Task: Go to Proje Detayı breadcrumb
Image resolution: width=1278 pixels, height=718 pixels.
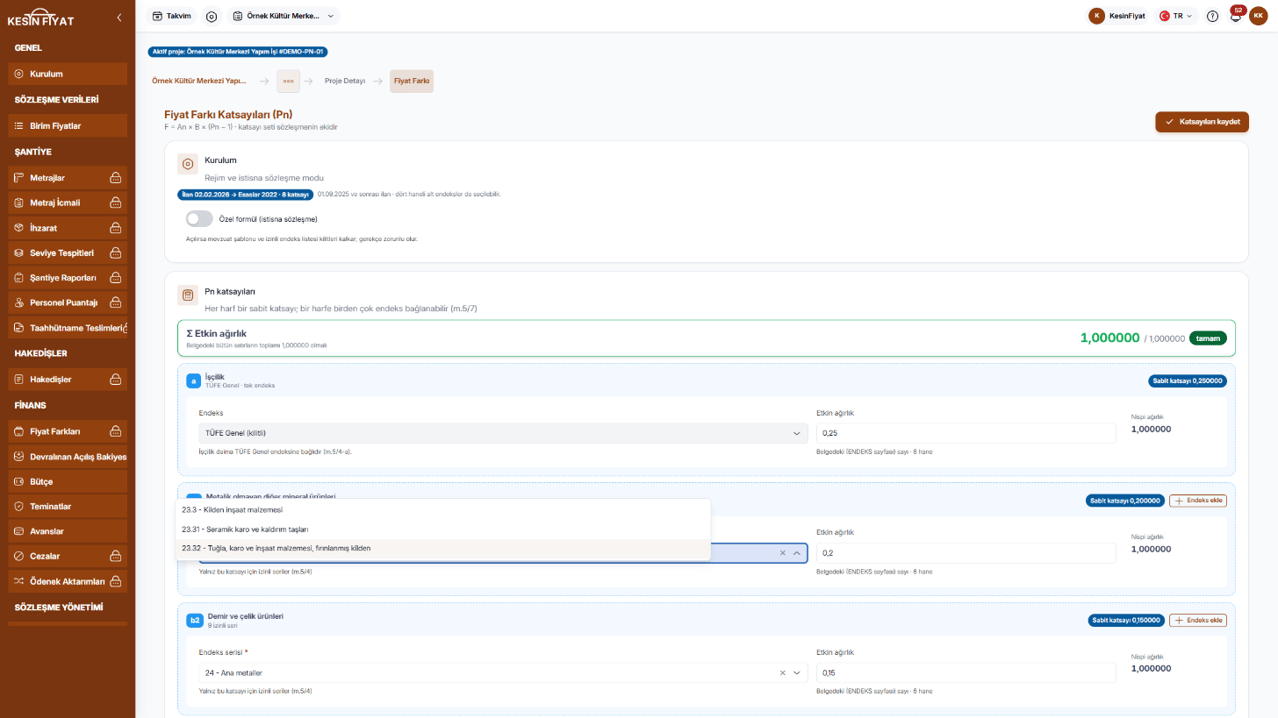Action: (345, 81)
